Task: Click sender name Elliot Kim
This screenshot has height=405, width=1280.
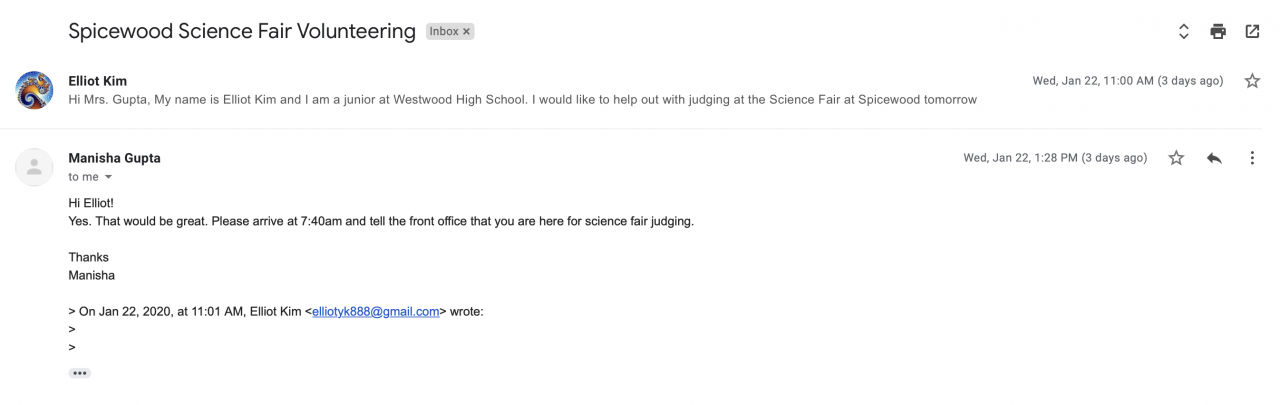Action: point(97,81)
